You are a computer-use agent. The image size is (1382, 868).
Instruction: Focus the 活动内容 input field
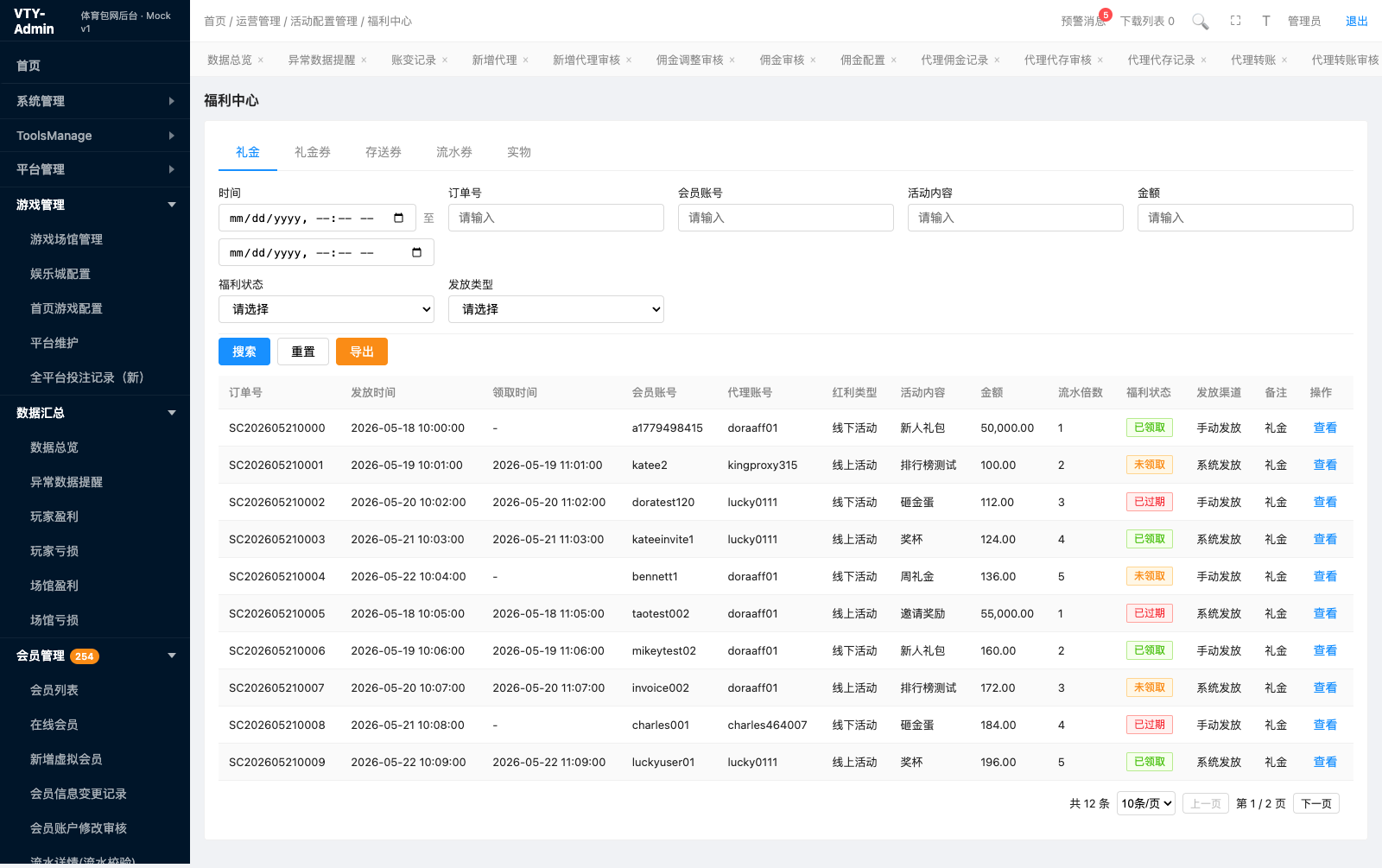[x=1016, y=218]
